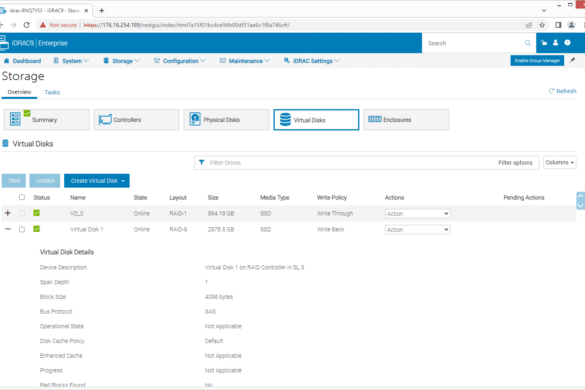Open the Physical Disks tile
Image resolution: width=585 pixels, height=390 pixels.
pyautogui.click(x=226, y=120)
